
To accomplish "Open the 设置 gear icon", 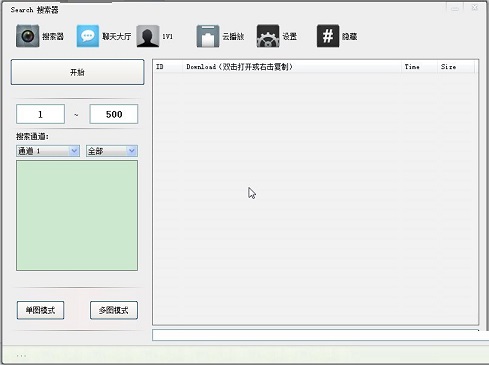I will click(268, 36).
